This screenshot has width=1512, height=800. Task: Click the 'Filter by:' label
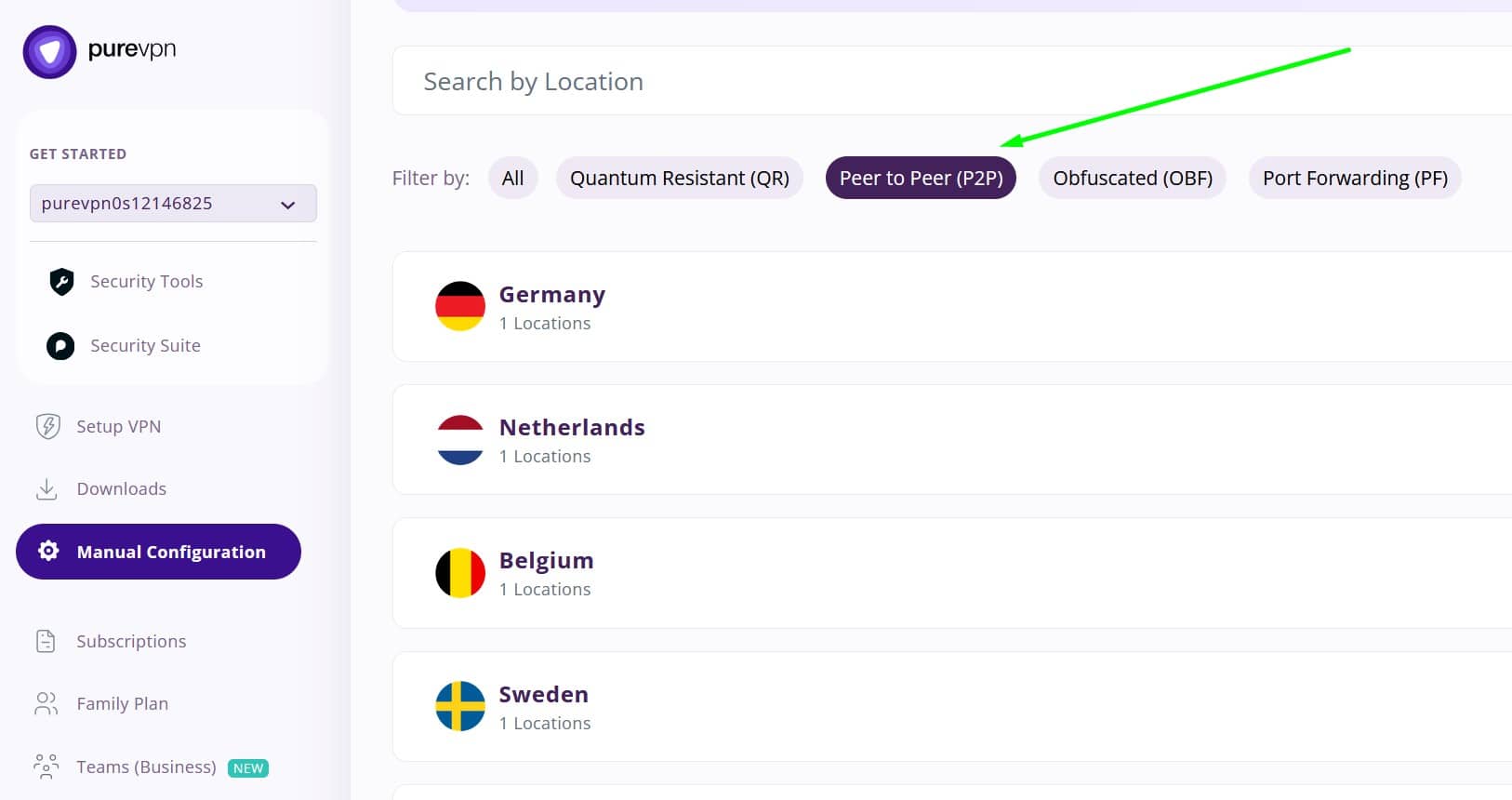(431, 178)
